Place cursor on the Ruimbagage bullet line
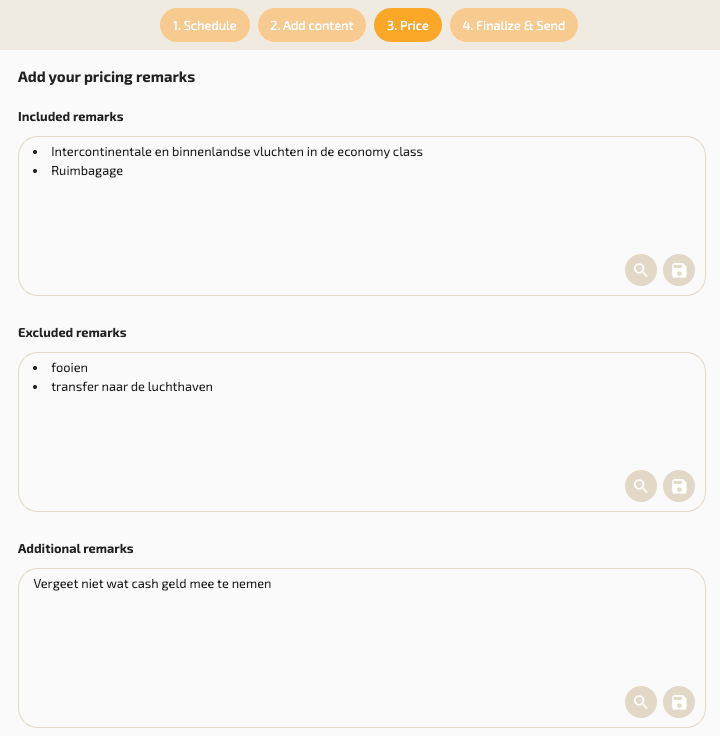 click(87, 171)
